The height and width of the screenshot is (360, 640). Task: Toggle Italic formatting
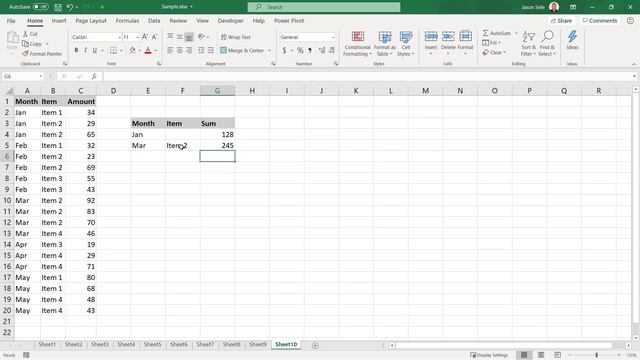click(x=85, y=50)
